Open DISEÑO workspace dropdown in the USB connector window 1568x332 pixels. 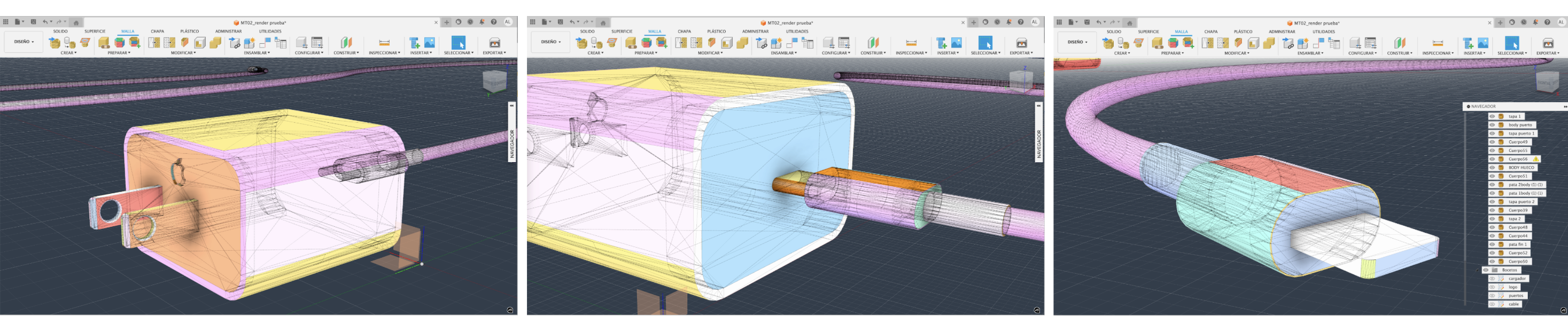pyautogui.click(x=1077, y=42)
